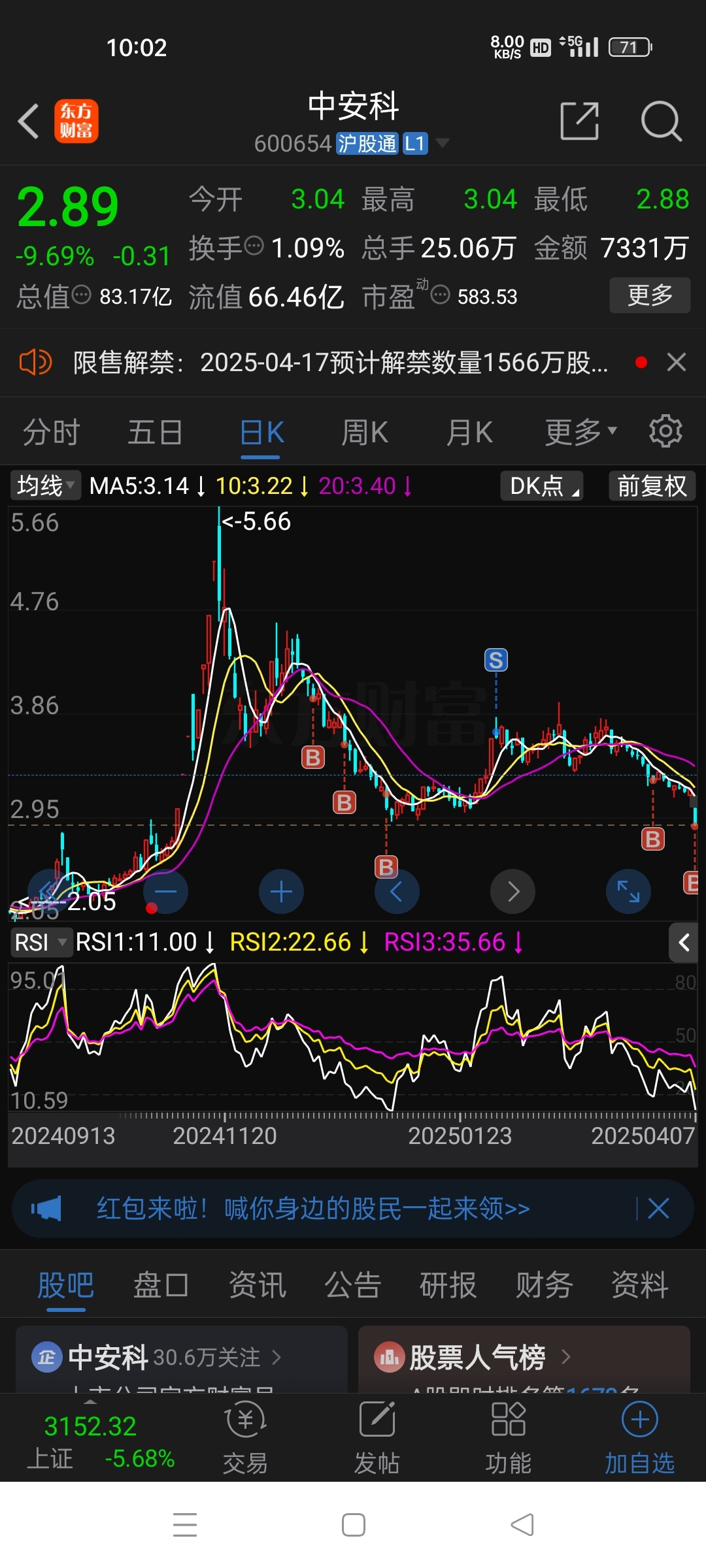Tap the 总值 info icon
The width and height of the screenshot is (706, 1568).
click(81, 295)
